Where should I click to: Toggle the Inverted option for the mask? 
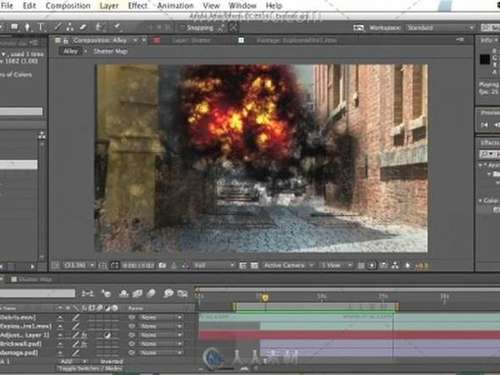111,361
